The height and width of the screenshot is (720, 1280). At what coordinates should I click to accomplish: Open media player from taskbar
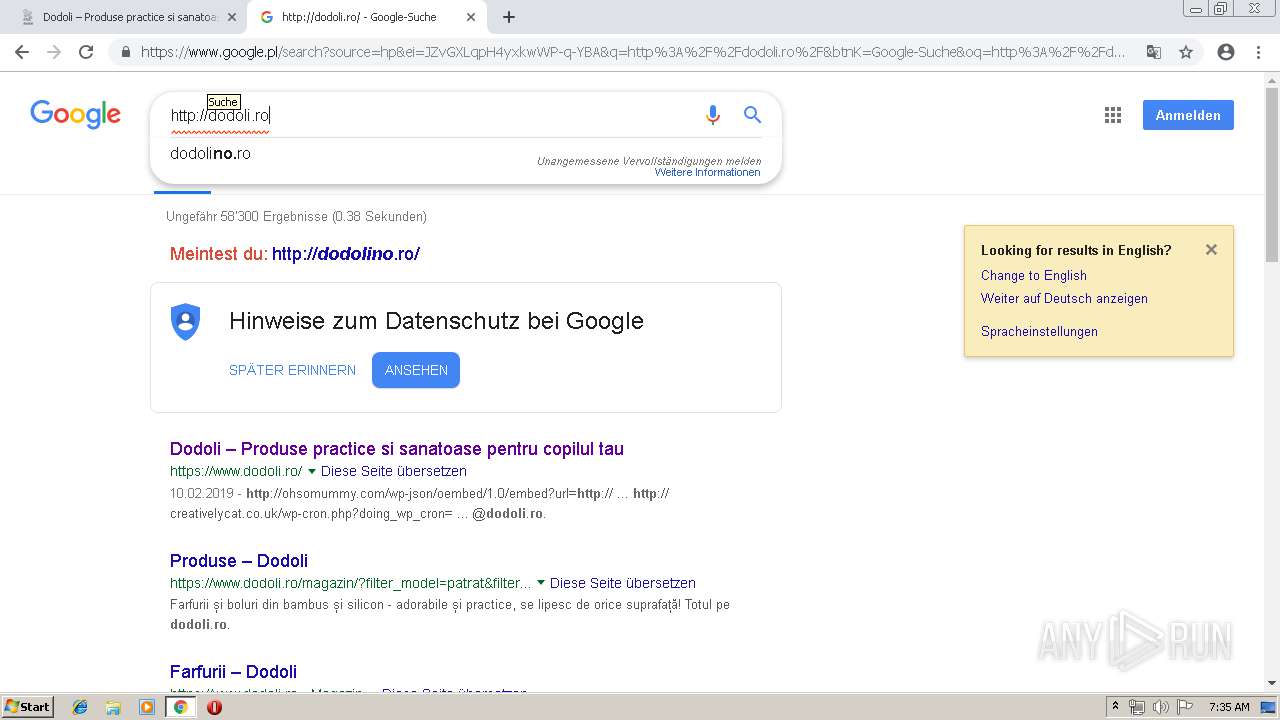[147, 707]
